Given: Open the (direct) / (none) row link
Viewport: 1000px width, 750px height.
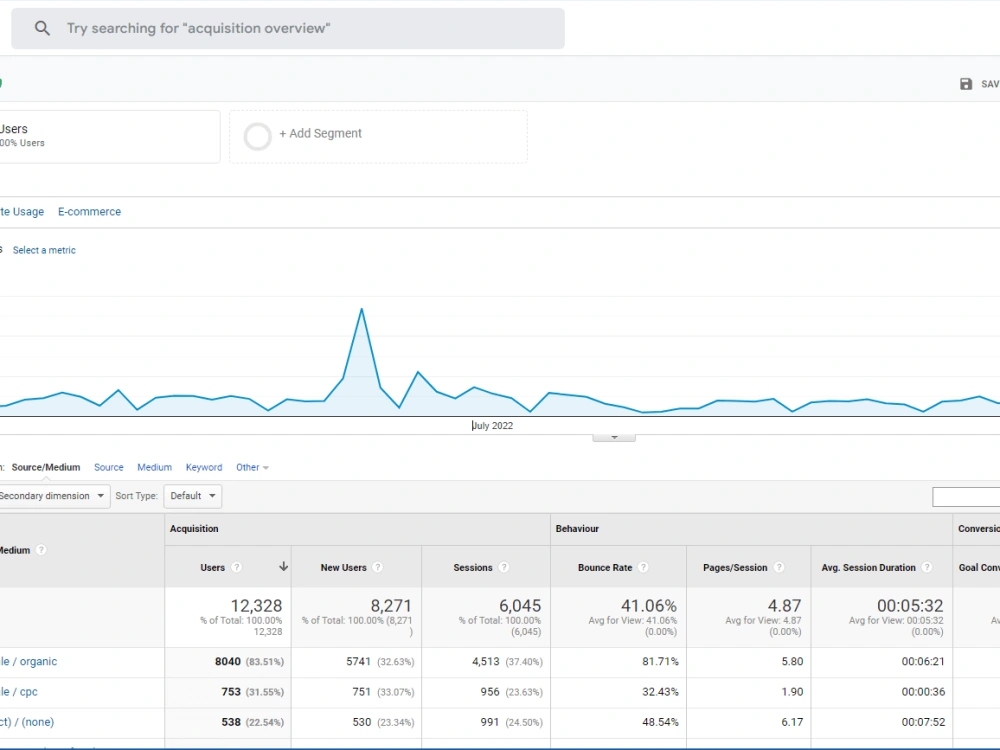Looking at the screenshot, I should pyautogui.click(x=27, y=722).
